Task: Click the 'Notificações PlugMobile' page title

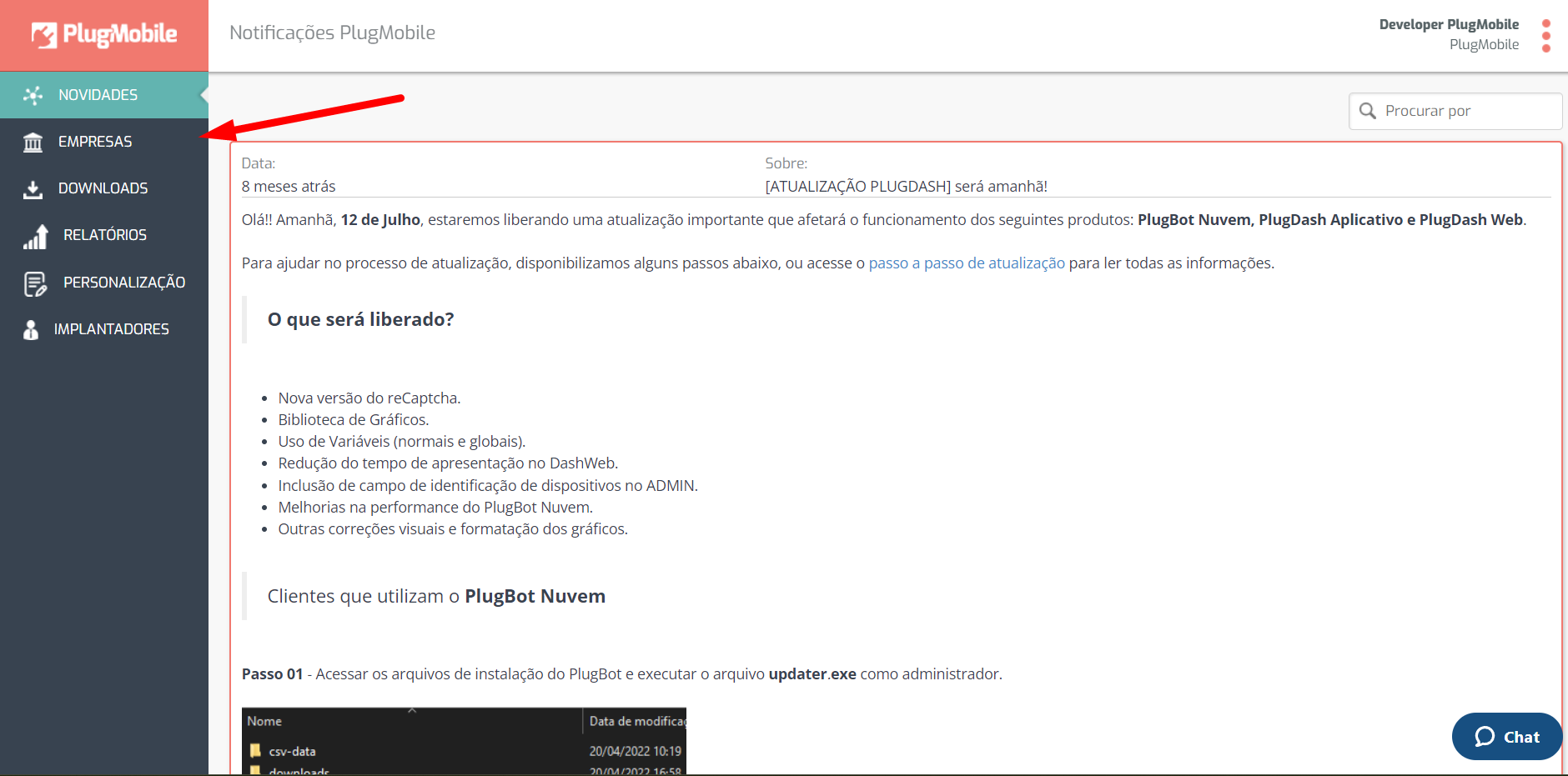Action: (332, 33)
